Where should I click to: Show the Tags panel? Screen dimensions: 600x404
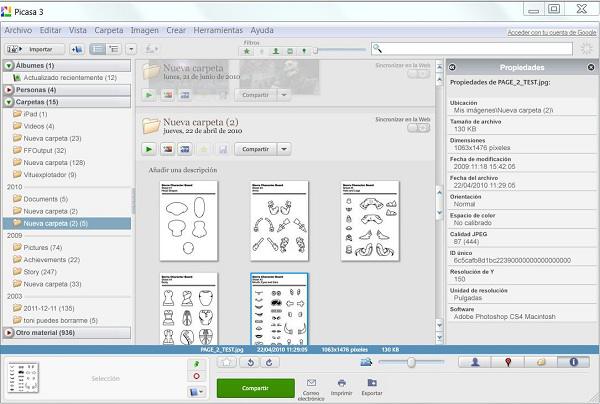(x=541, y=362)
